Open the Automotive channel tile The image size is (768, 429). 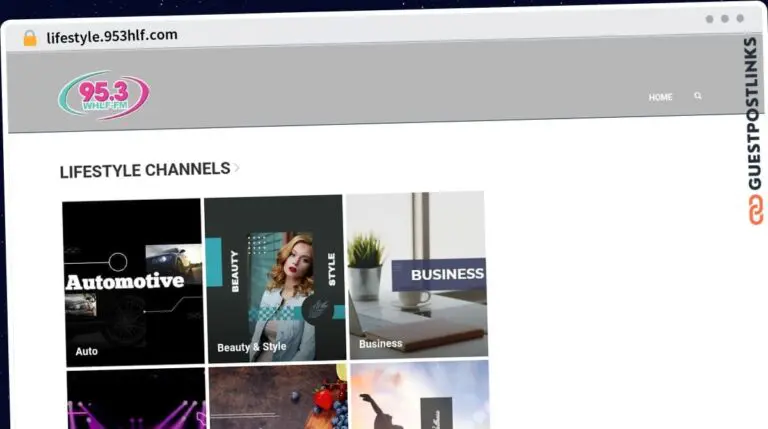click(x=133, y=282)
